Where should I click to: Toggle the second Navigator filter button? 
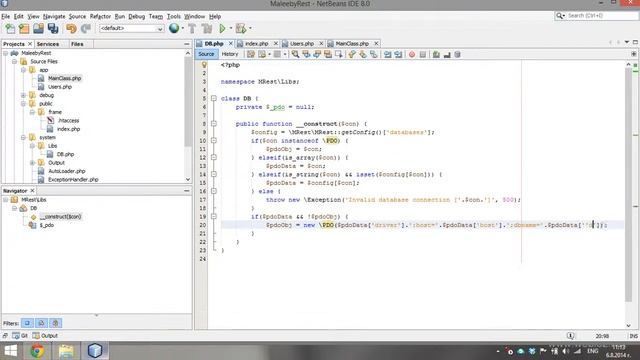tap(41, 323)
